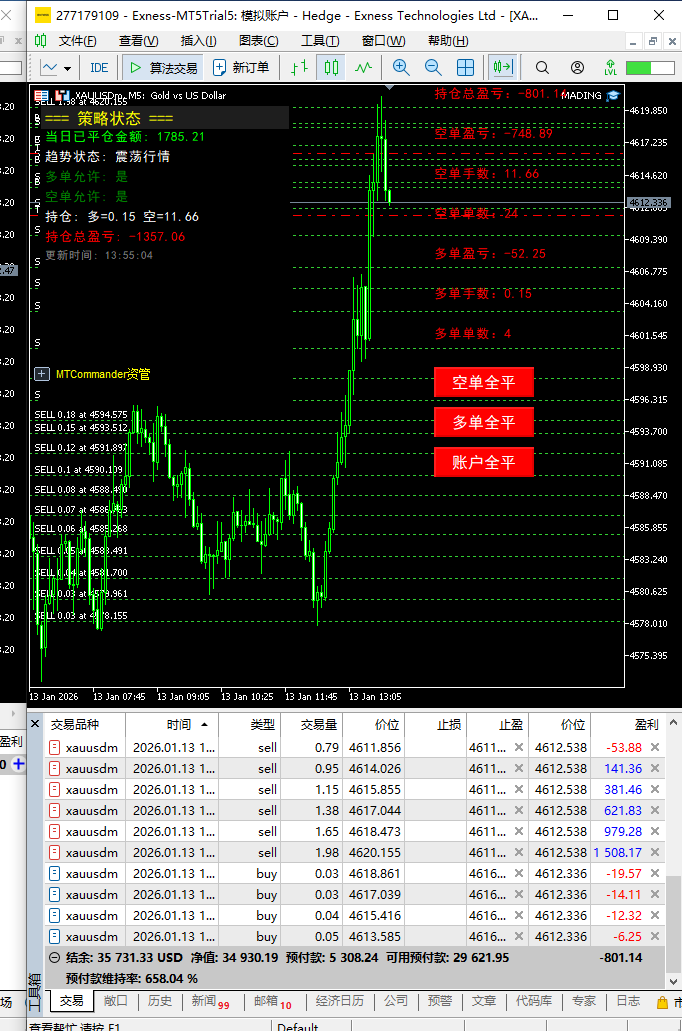Select the sell 1.15 order row icon
This screenshot has width=682, height=1031.
(55, 789)
